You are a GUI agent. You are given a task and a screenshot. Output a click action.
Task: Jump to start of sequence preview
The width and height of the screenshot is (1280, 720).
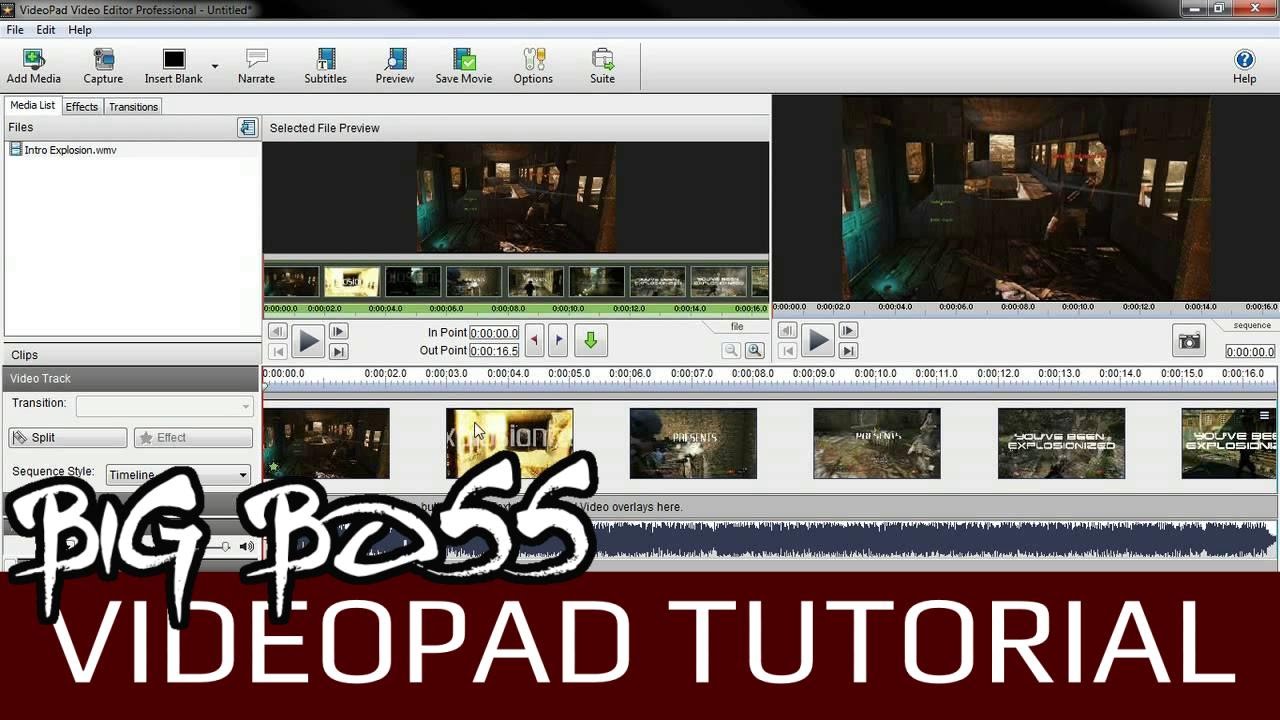pyautogui.click(x=788, y=350)
